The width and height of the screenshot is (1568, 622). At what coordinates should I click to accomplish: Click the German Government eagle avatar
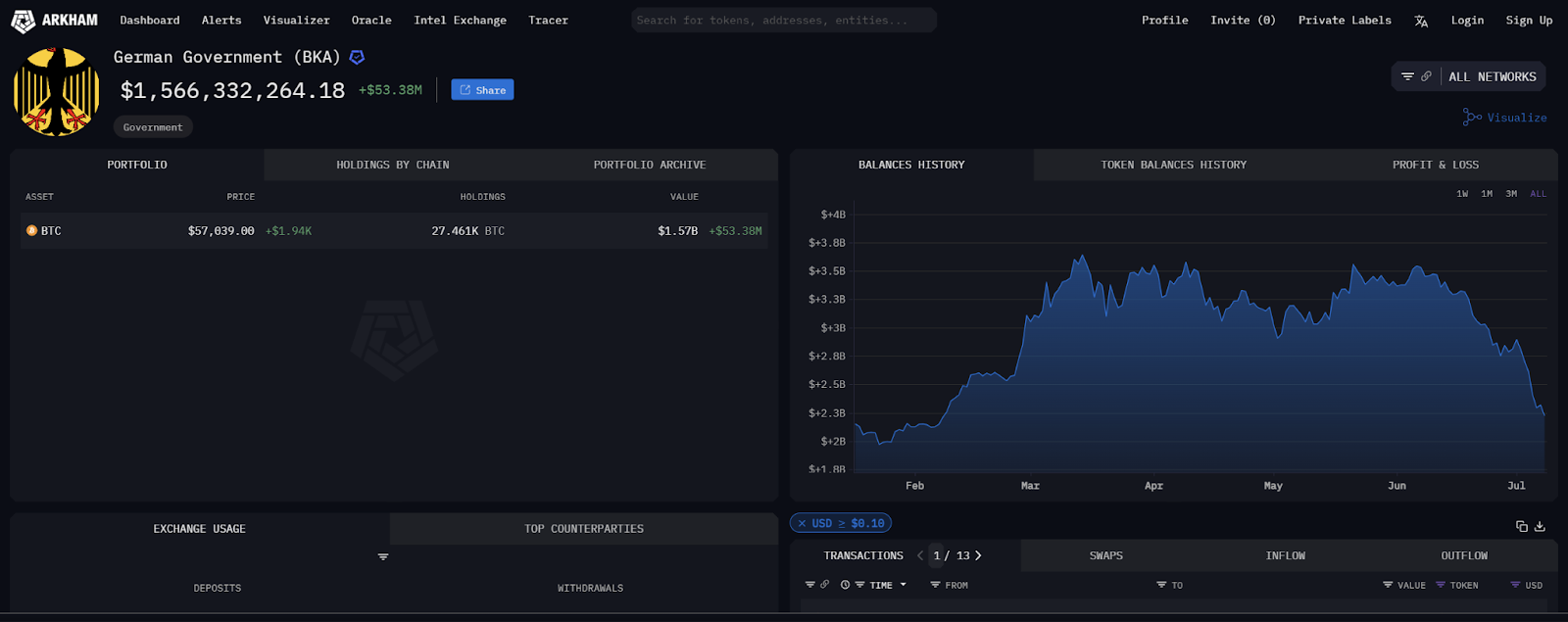[56, 92]
